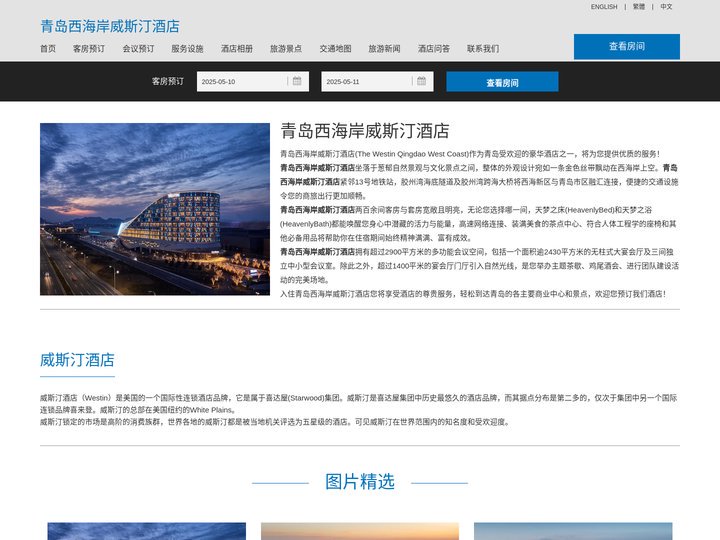Click the 客房预订 label in the dark bar
720x540 pixels.
coord(168,81)
